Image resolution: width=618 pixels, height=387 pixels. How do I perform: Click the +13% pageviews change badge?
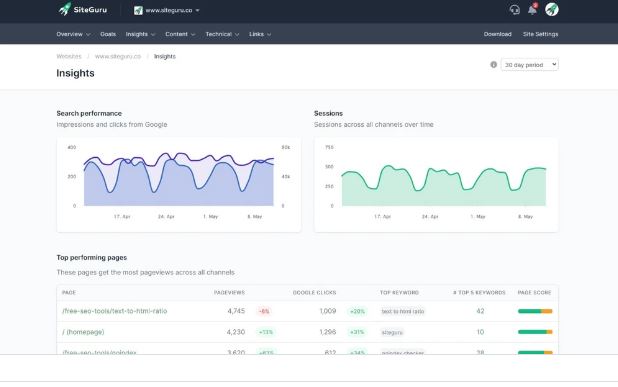click(x=266, y=332)
